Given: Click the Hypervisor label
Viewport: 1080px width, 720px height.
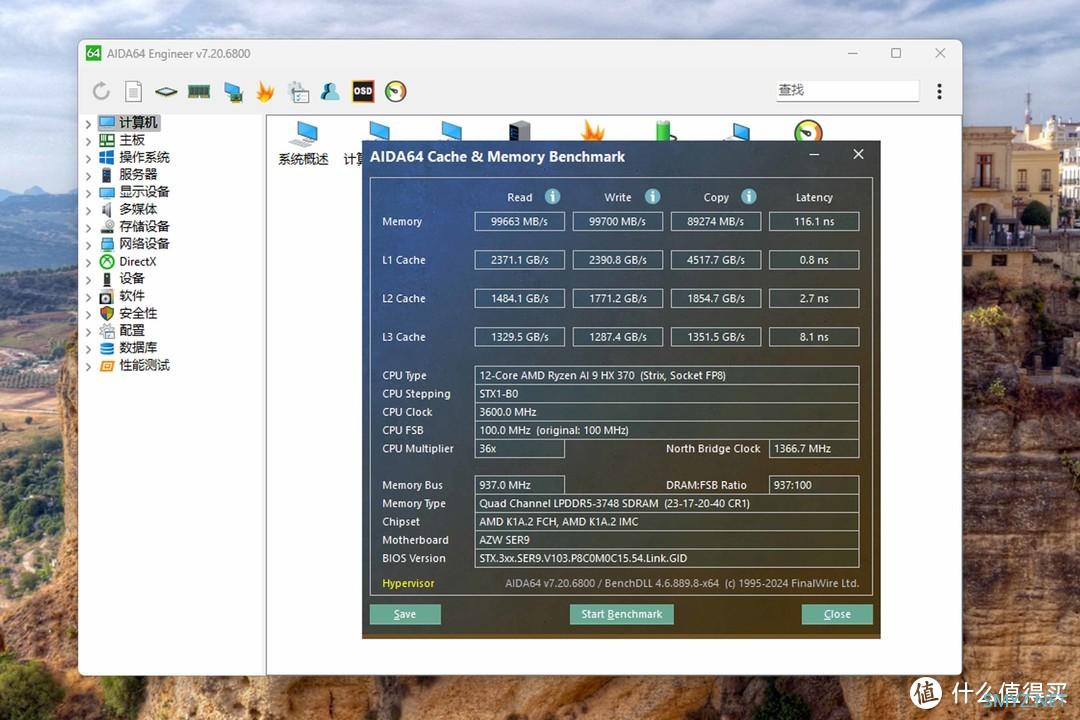Looking at the screenshot, I should pos(408,583).
